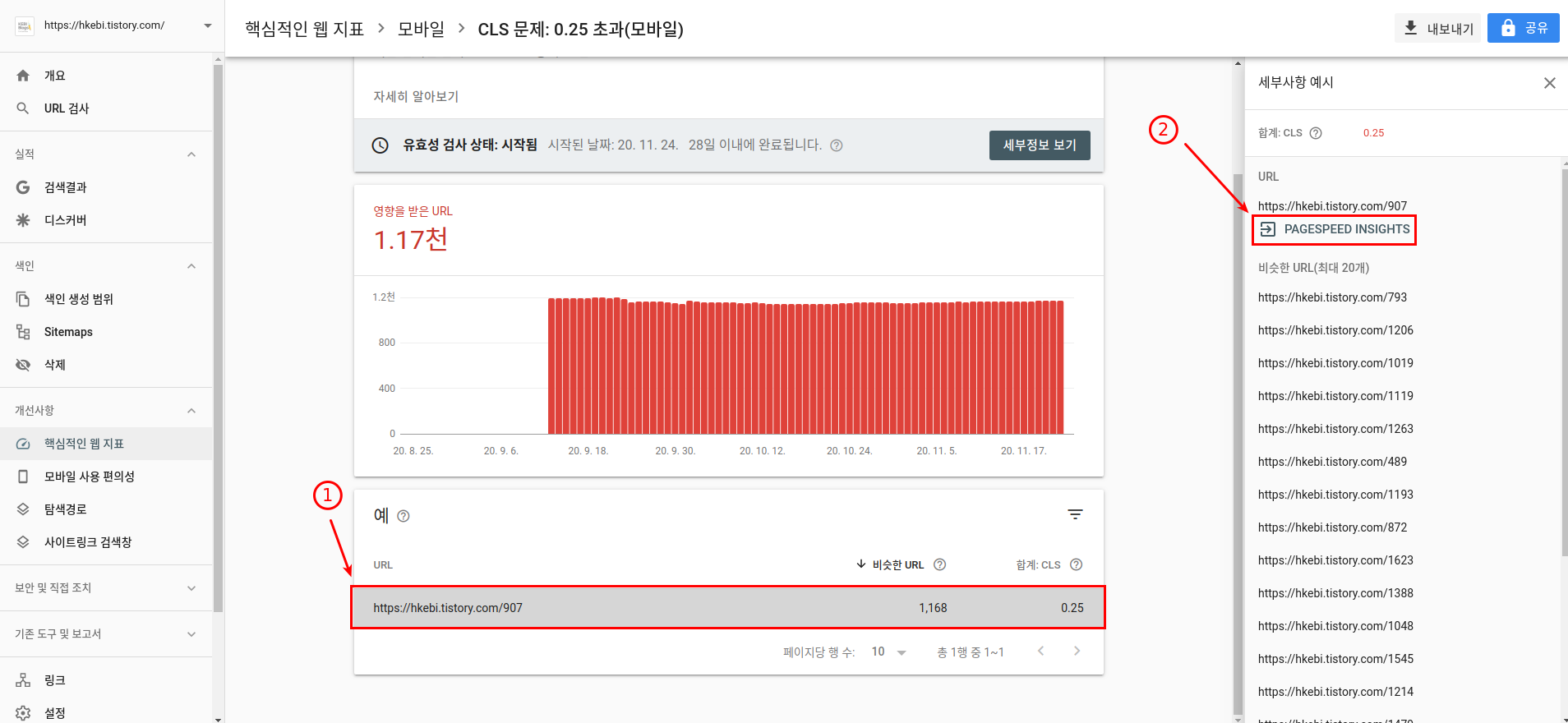Sort by 비슷한 URL down arrow

pos(861,564)
